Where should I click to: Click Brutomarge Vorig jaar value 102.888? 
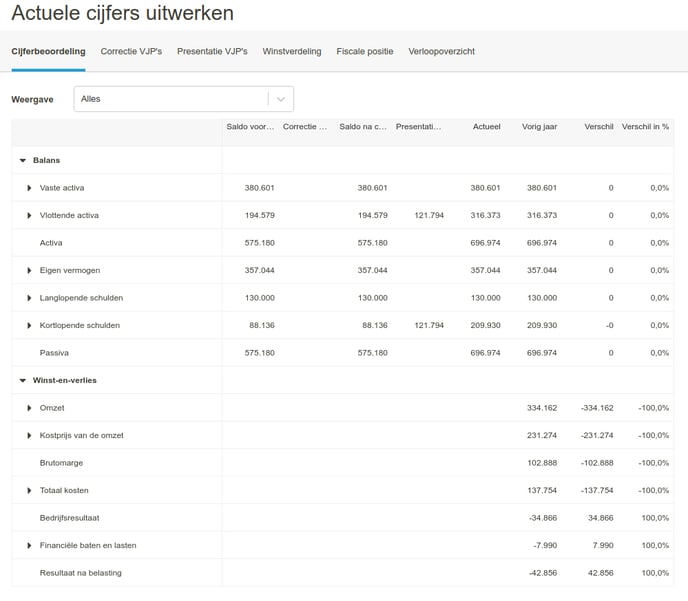542,463
